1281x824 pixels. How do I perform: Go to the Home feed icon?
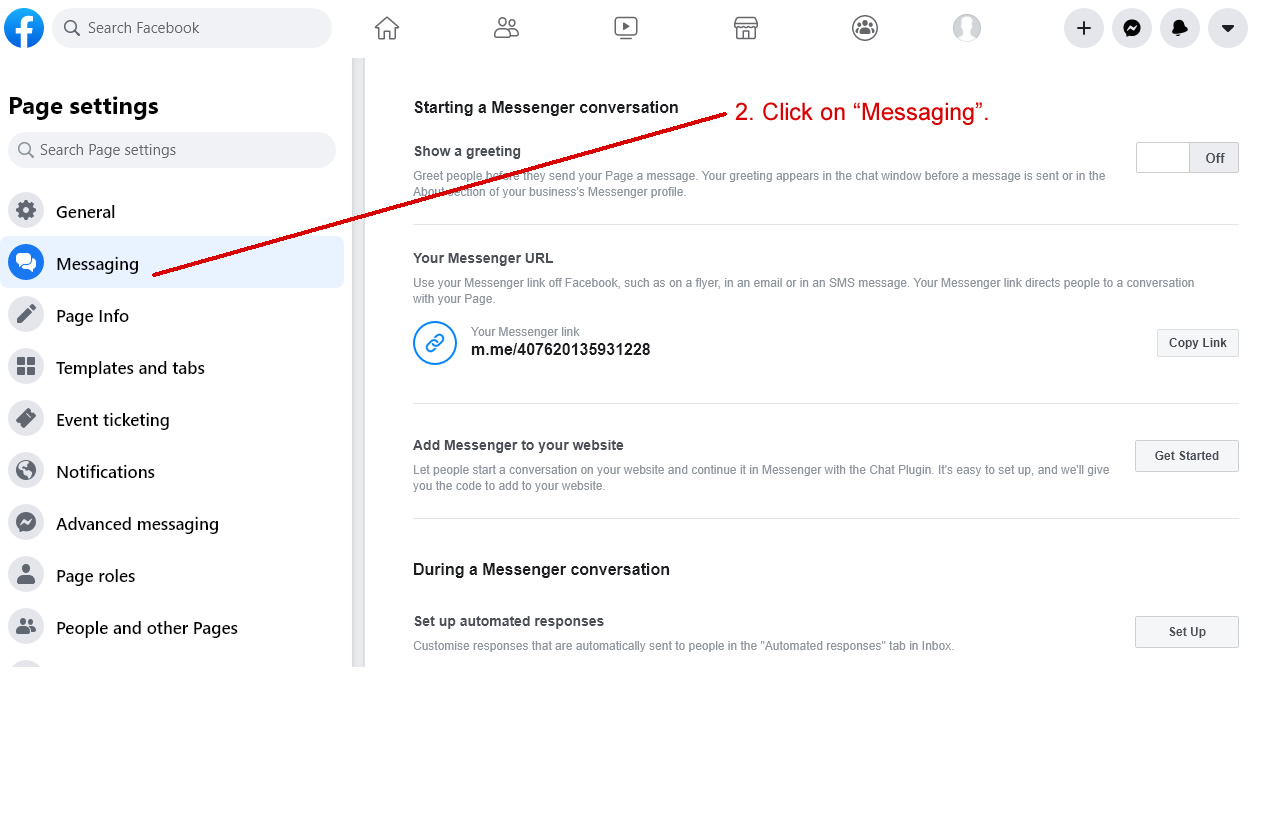[x=387, y=28]
